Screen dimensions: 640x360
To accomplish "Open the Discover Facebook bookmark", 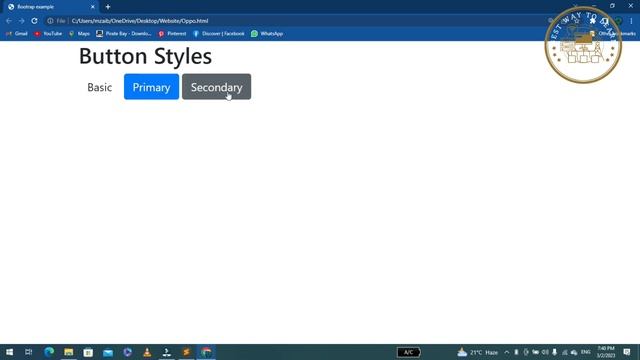I will pos(219,34).
